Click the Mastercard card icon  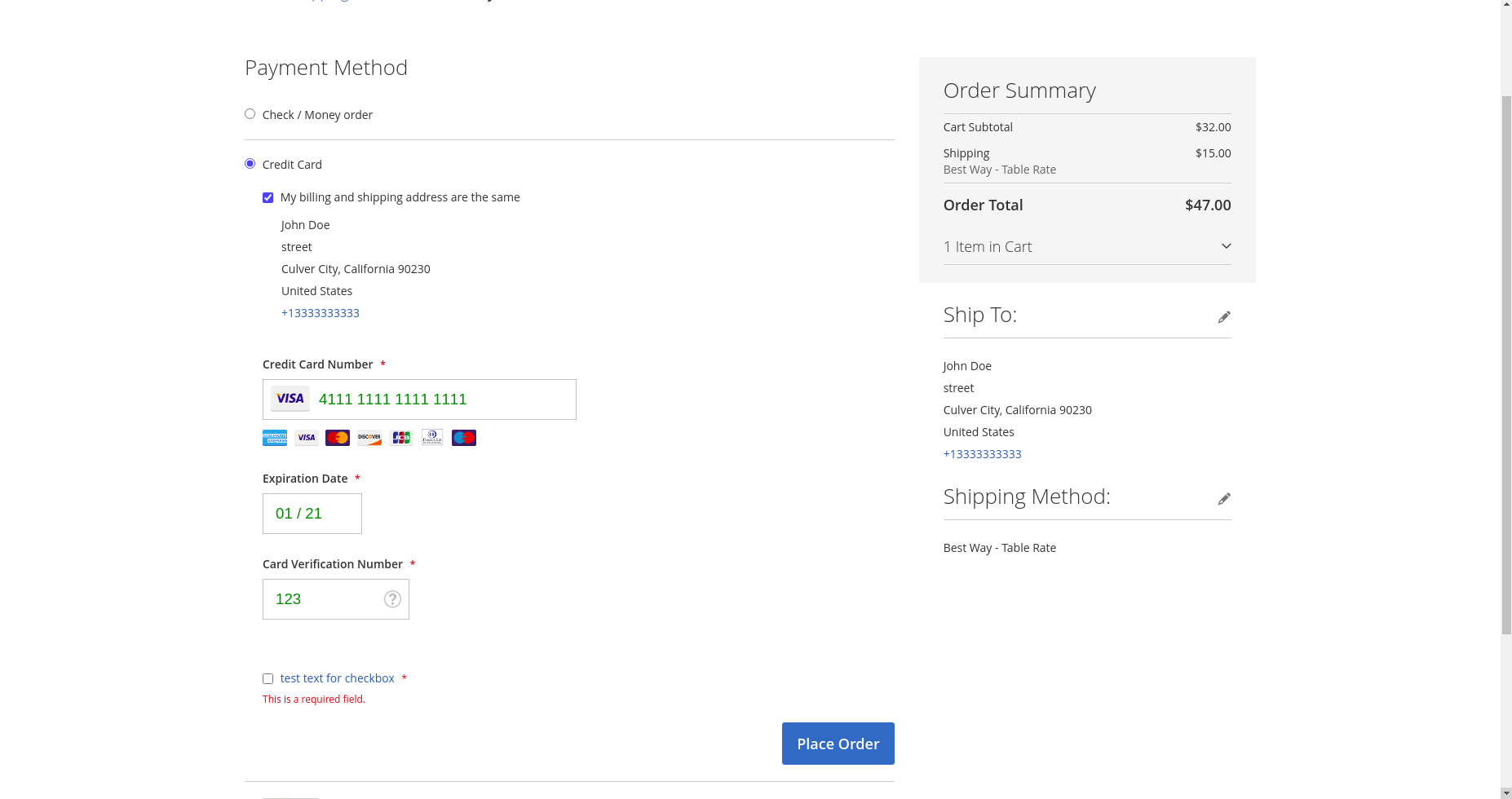[x=338, y=438]
